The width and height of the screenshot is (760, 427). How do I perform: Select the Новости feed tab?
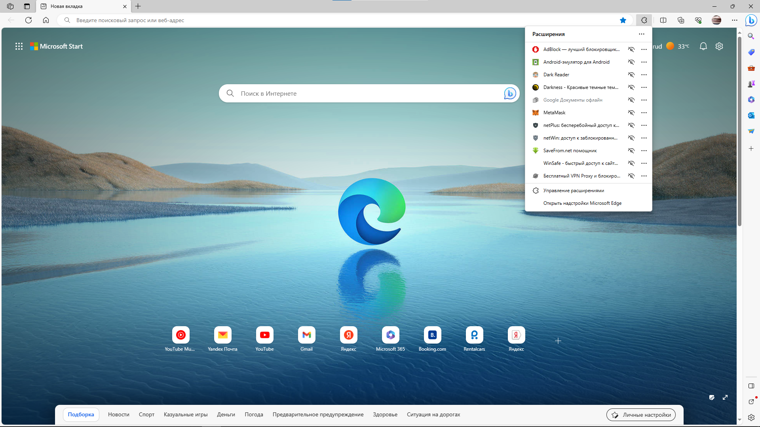pyautogui.click(x=118, y=414)
